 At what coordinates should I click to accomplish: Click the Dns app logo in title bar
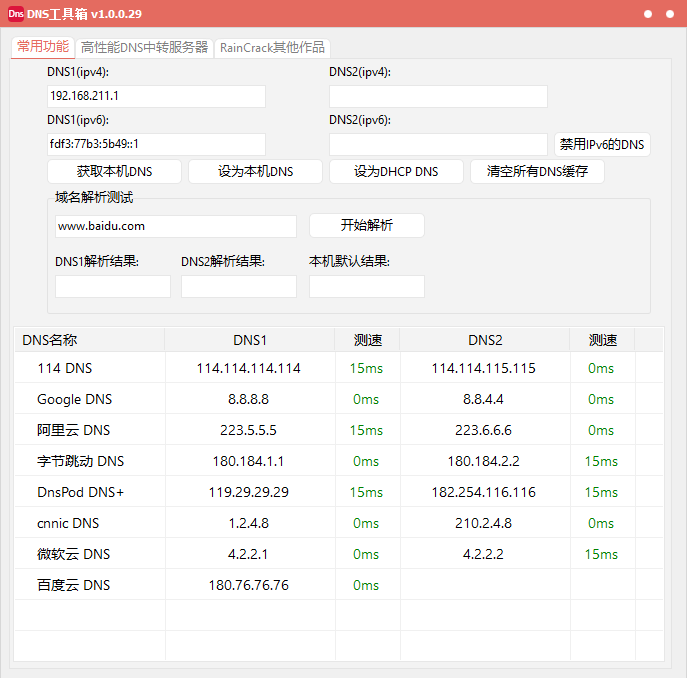tap(16, 14)
